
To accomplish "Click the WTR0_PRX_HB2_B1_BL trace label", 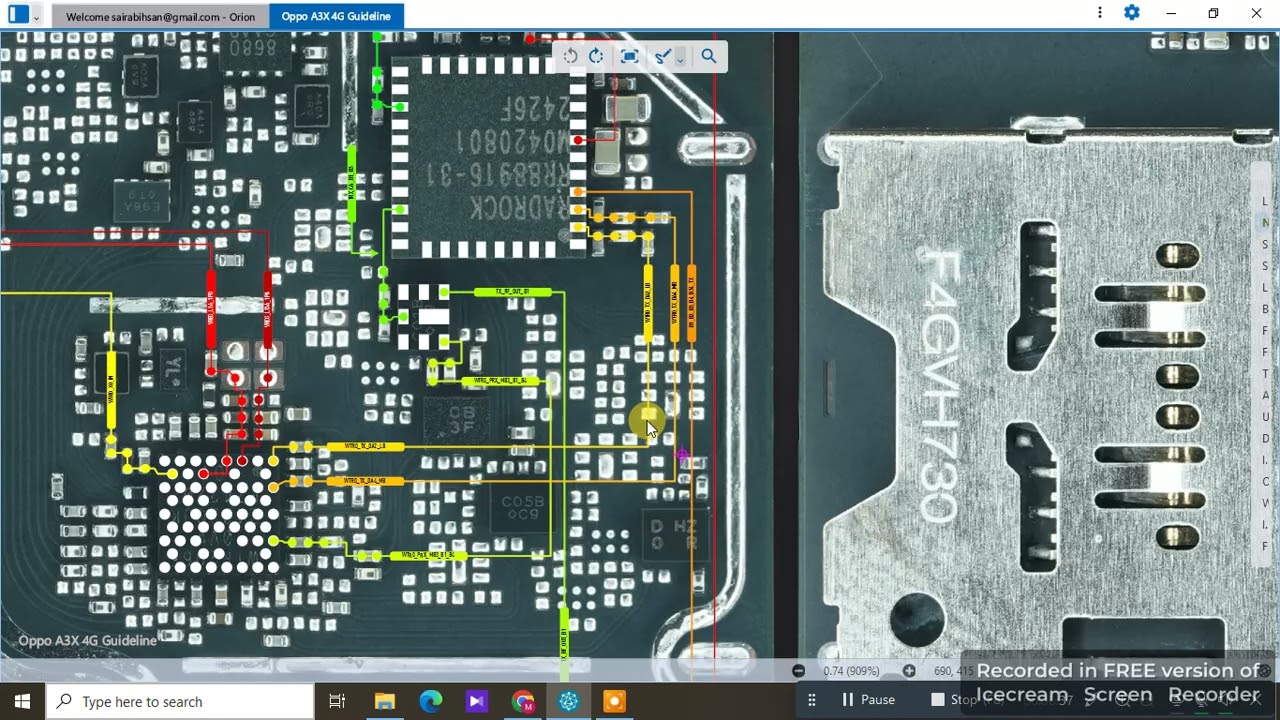I will pyautogui.click(x=500, y=381).
